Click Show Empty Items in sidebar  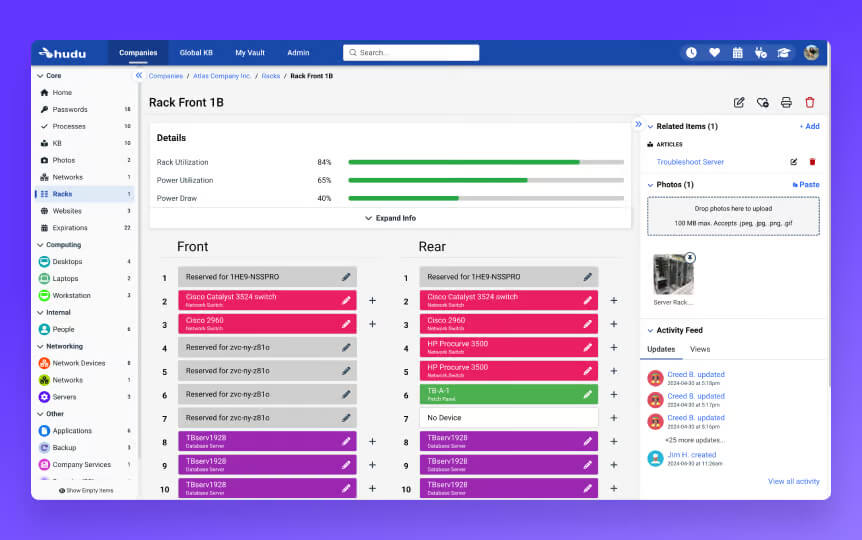pyautogui.click(x=86, y=491)
